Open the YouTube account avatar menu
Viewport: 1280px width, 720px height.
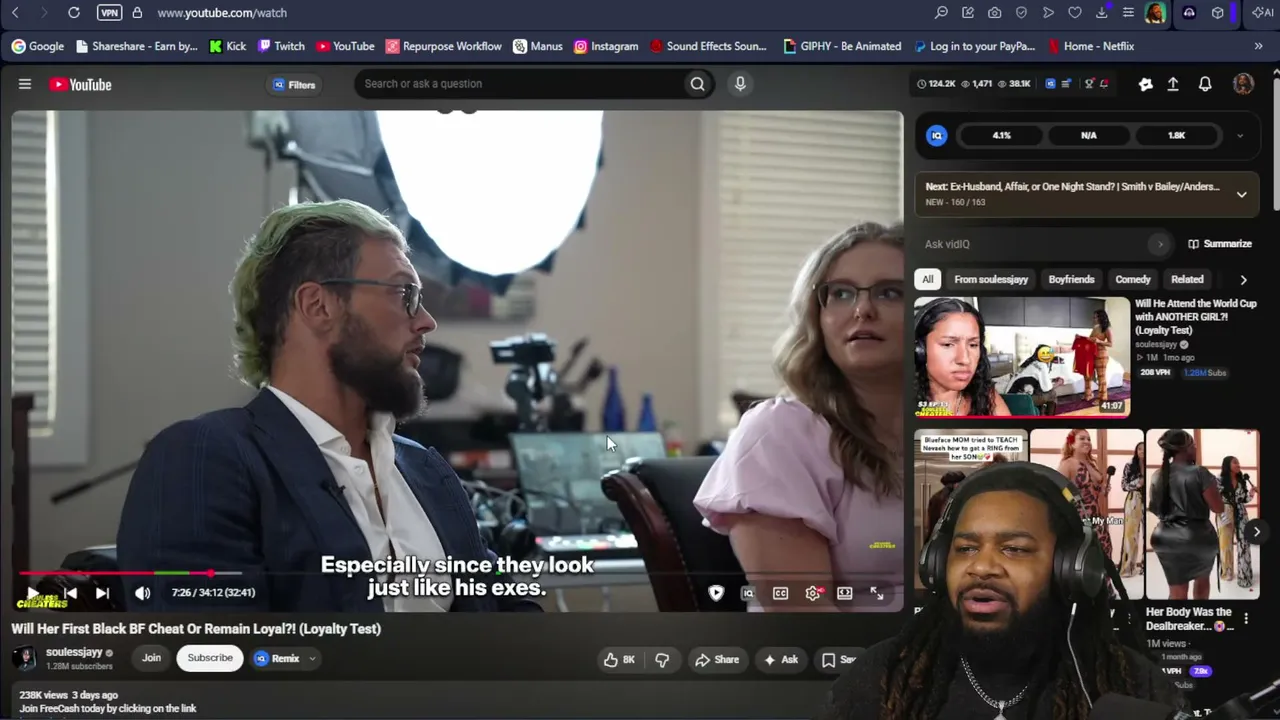pos(1243,84)
